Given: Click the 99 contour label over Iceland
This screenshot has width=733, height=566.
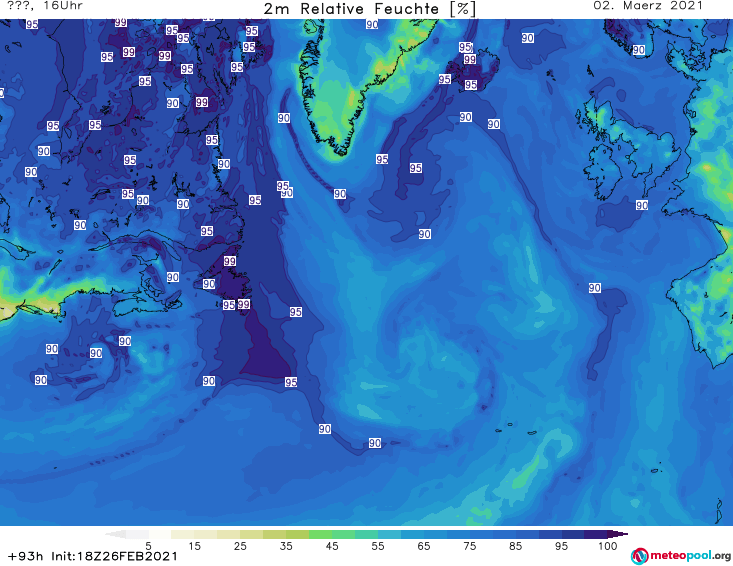Looking at the screenshot, I should tap(470, 59).
